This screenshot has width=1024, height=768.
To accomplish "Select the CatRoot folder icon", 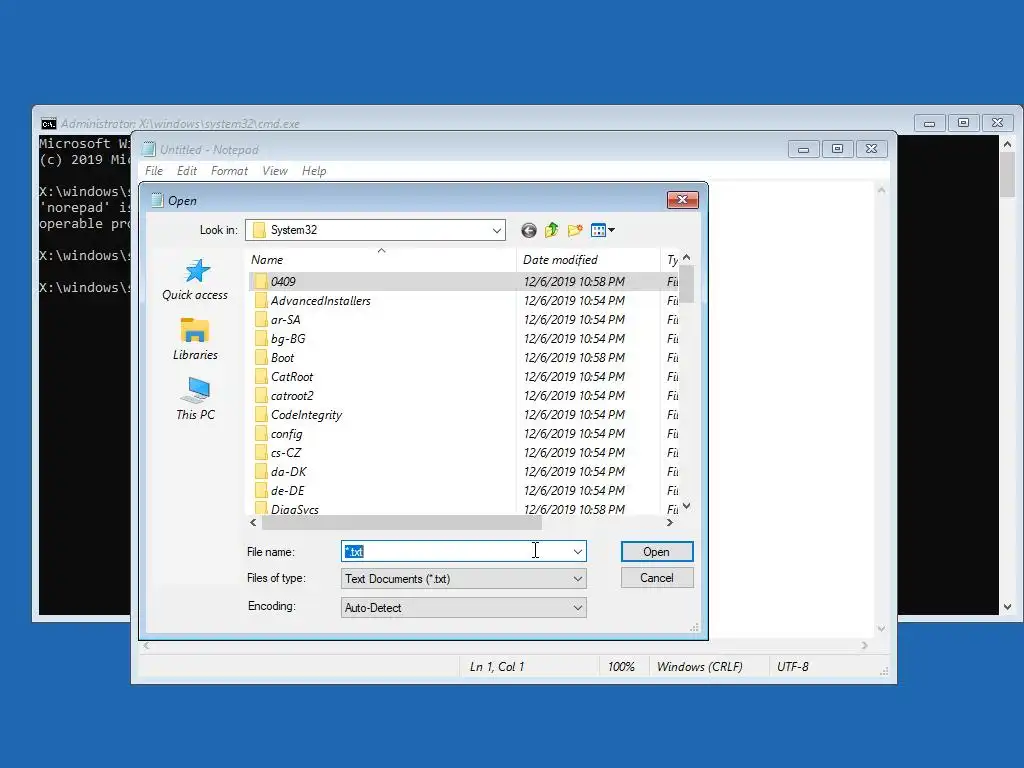I will click(261, 376).
